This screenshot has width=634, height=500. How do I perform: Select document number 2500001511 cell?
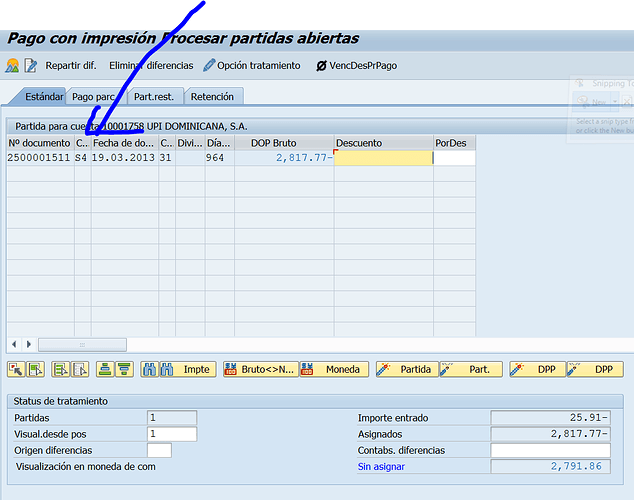pyautogui.click(x=39, y=158)
